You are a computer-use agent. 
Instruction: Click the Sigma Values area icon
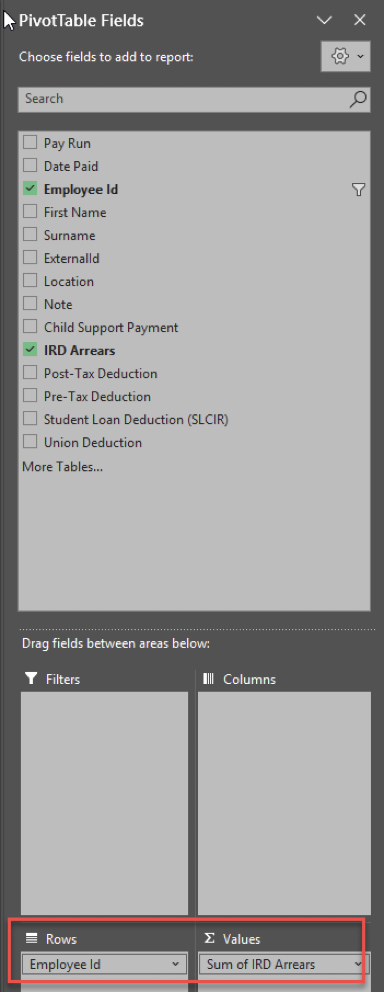pyautogui.click(x=209, y=939)
